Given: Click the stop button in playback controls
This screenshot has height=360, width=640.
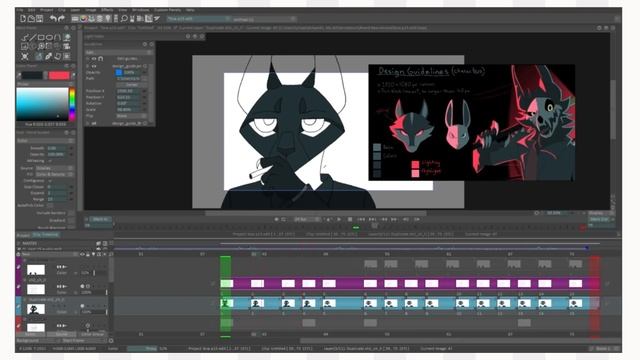Looking at the screenshot, I should (350, 219).
